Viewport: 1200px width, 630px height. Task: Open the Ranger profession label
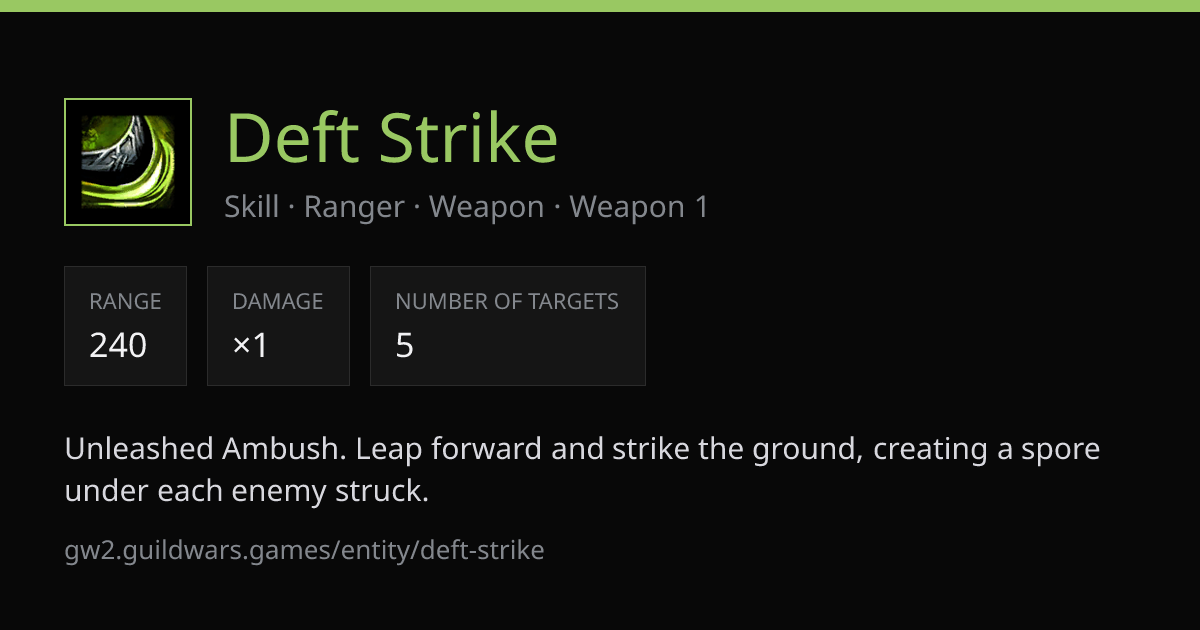354,207
